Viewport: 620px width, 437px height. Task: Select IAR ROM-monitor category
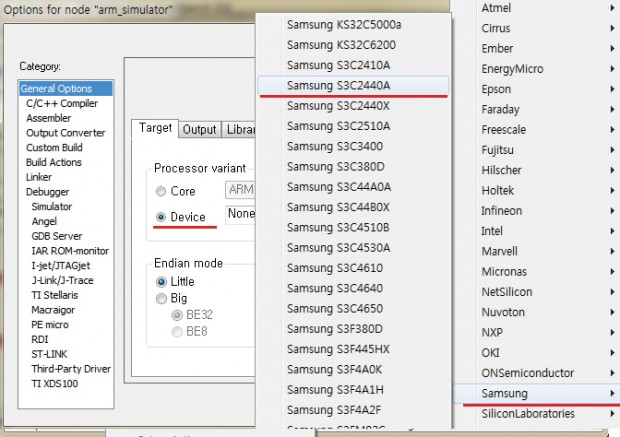[70, 251]
